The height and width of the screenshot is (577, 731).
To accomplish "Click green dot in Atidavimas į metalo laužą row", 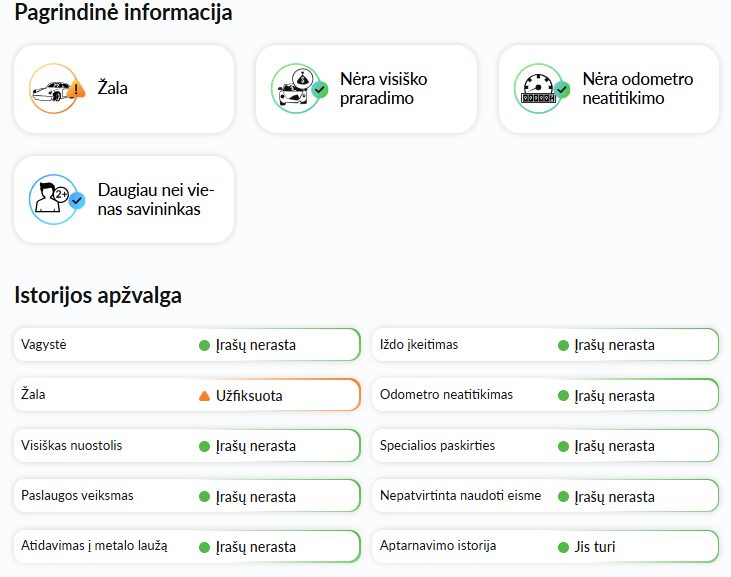I will click(204, 547).
